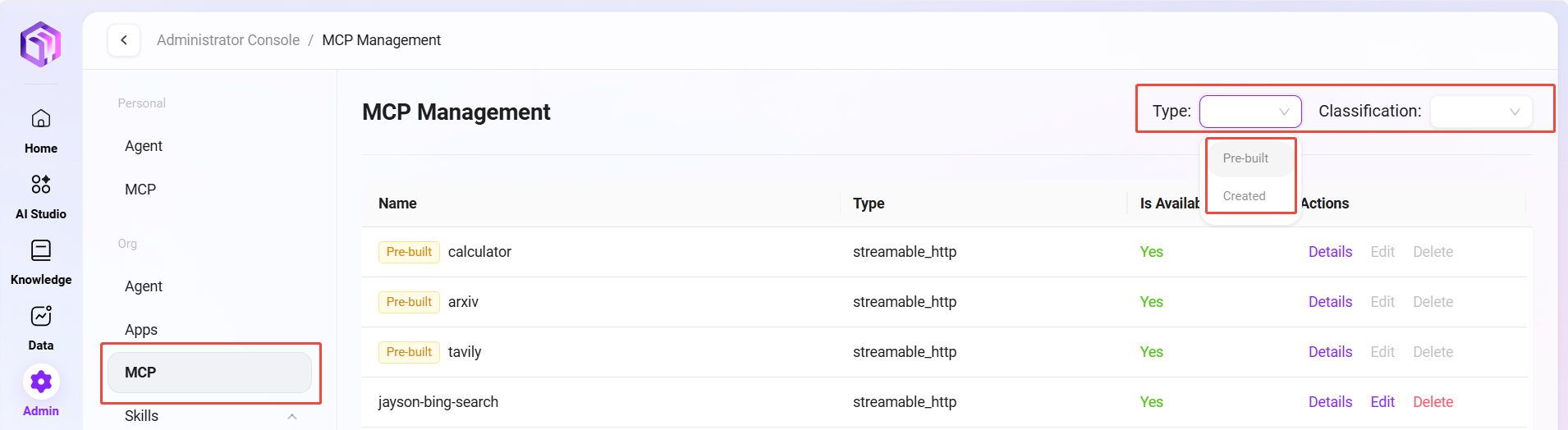Go to Home in sidebar

41,120
